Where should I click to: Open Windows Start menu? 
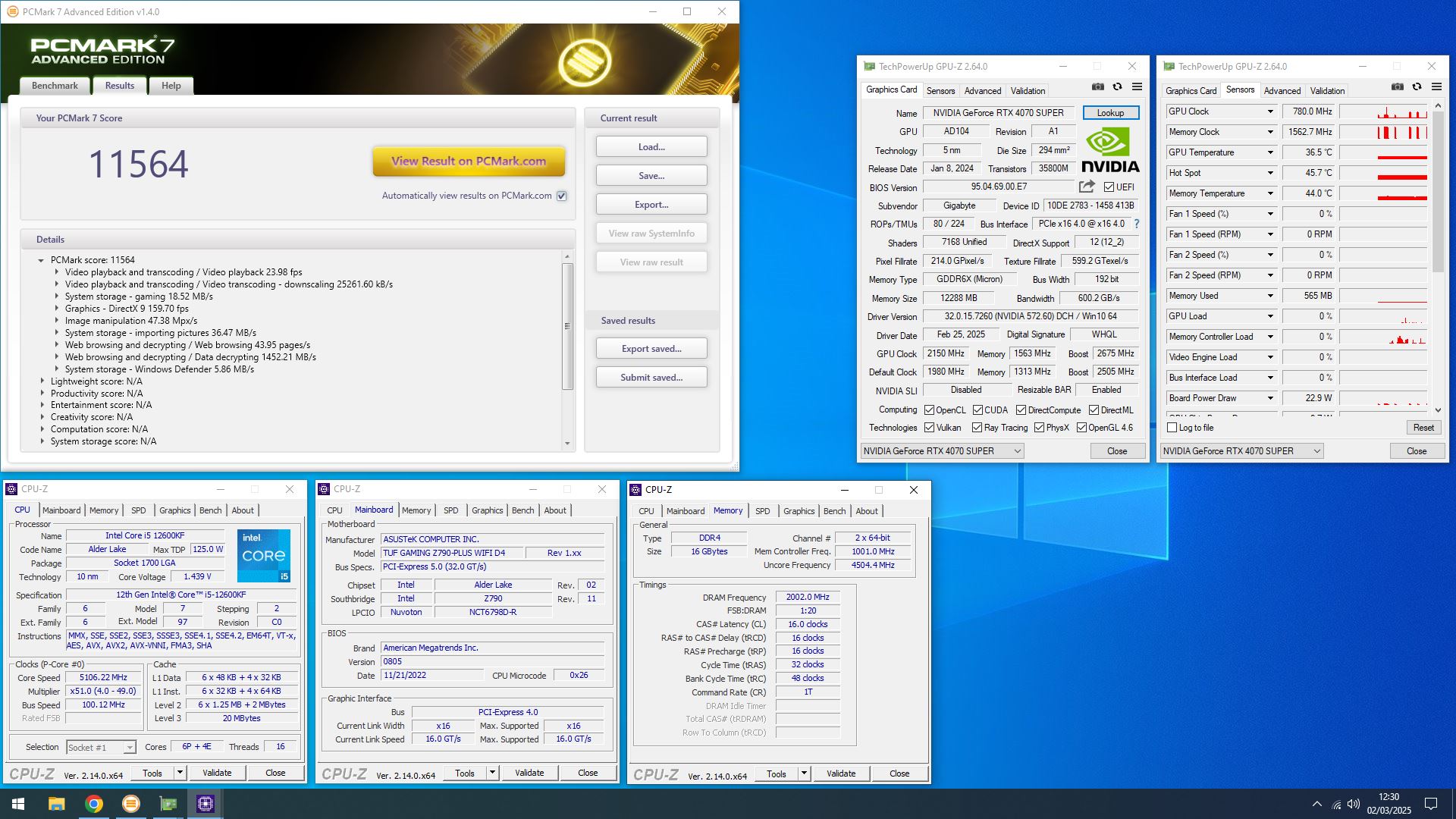click(x=18, y=804)
